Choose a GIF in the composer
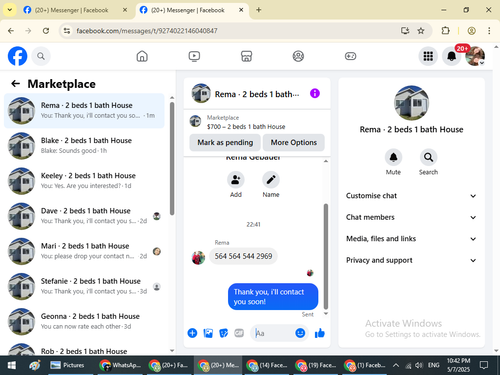 239,333
